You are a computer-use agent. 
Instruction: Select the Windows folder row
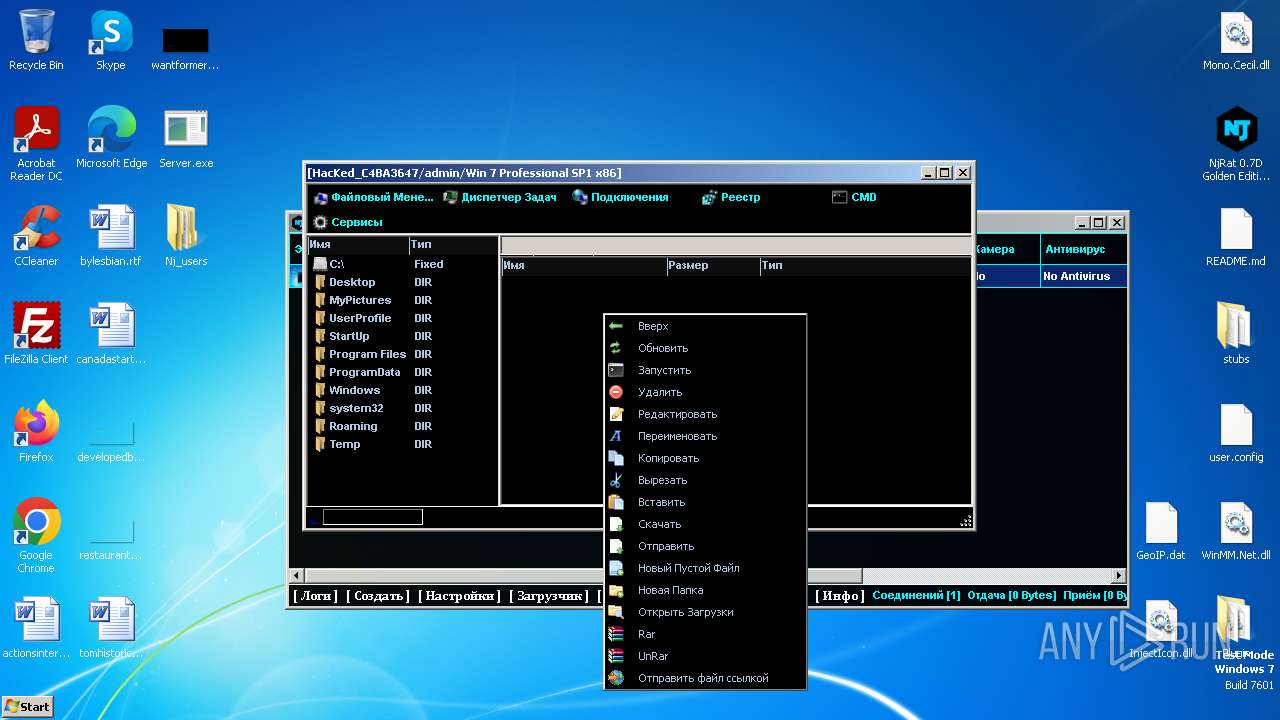click(x=402, y=390)
